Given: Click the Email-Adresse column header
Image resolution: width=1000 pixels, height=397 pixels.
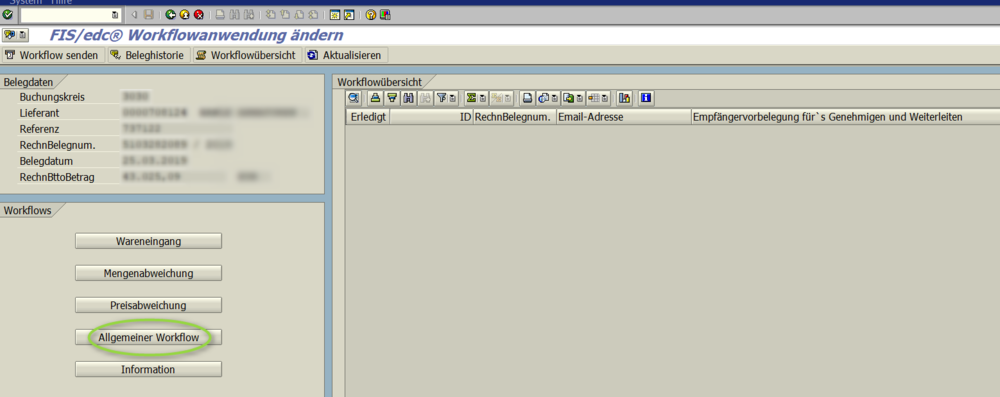Looking at the screenshot, I should click(623, 117).
